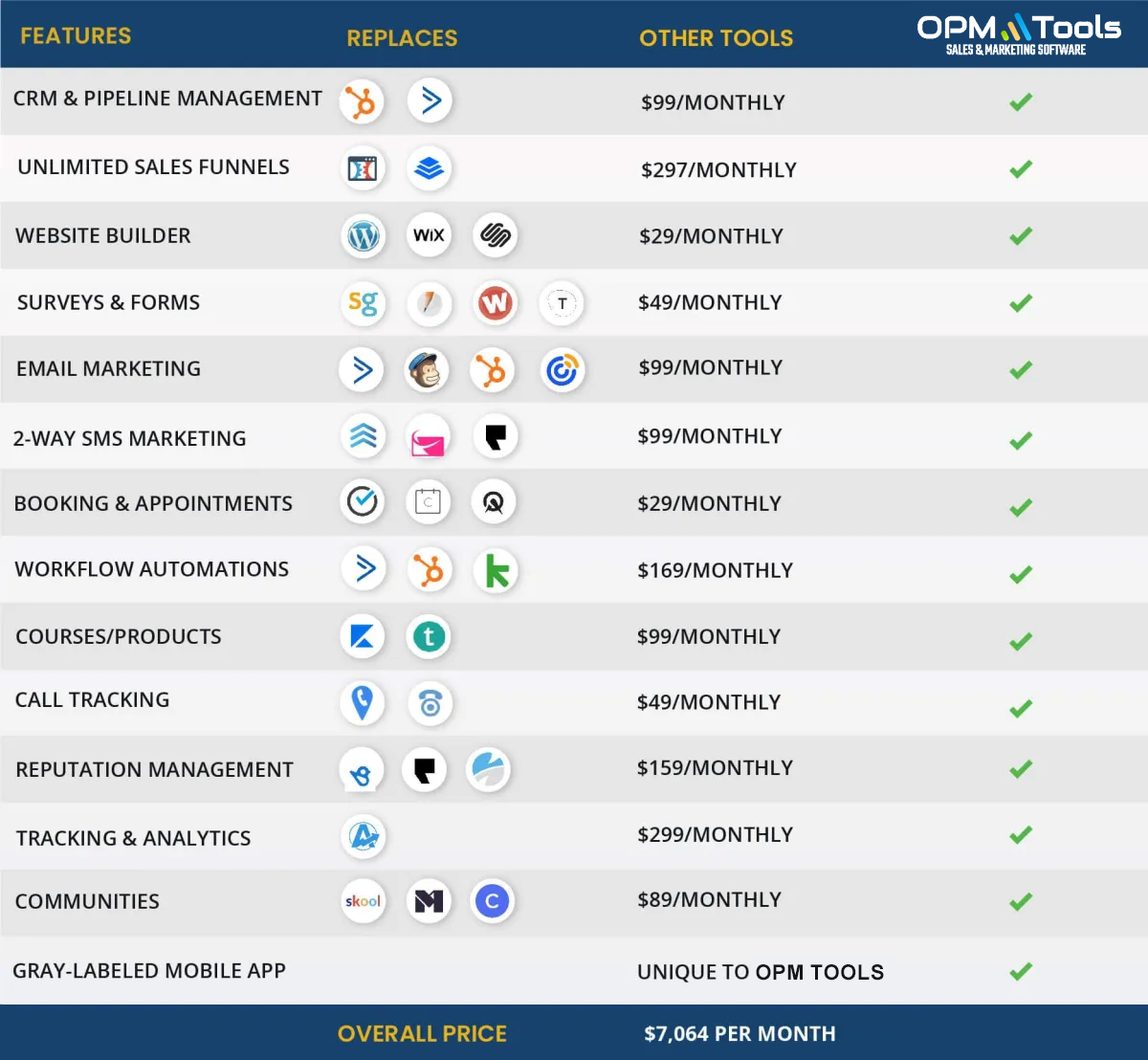Click the teal Teachable t icon
The width and height of the screenshot is (1148, 1060).
(429, 636)
